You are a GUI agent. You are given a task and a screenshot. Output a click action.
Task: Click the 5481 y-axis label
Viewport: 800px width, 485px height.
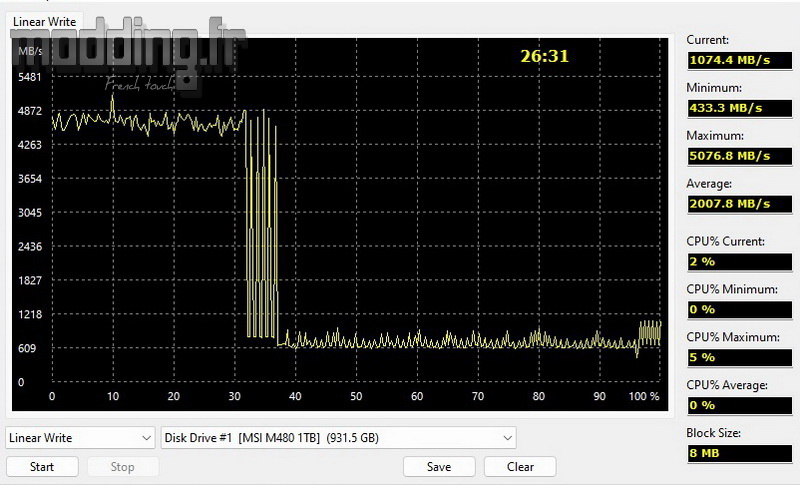(x=30, y=77)
